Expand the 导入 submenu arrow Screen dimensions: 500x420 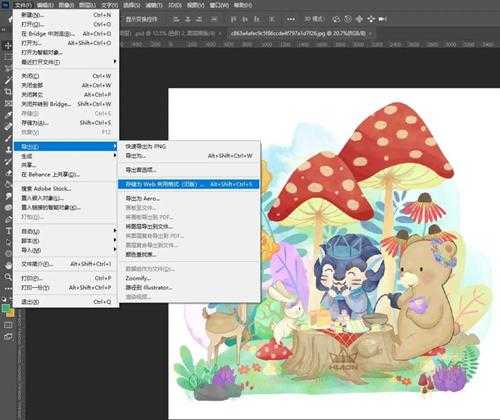[x=115, y=249]
